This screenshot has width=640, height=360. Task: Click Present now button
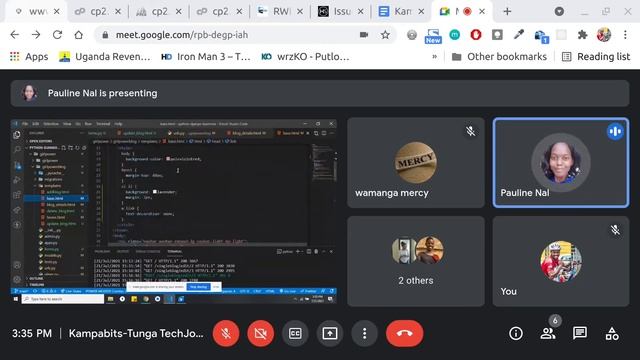point(330,333)
